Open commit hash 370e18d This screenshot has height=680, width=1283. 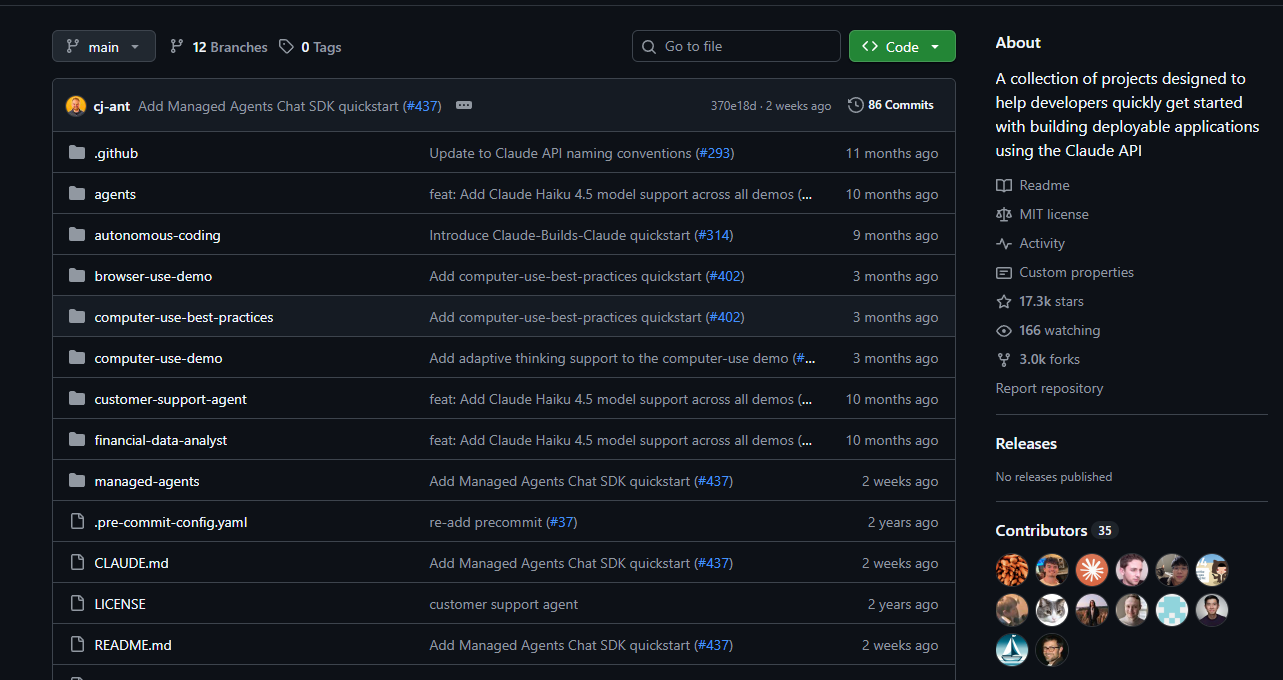pyautogui.click(x=734, y=105)
